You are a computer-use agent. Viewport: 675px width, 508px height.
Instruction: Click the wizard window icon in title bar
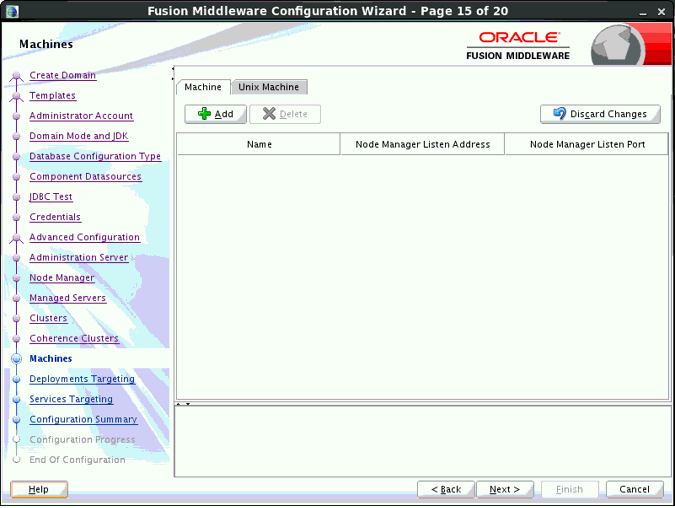(x=12, y=11)
